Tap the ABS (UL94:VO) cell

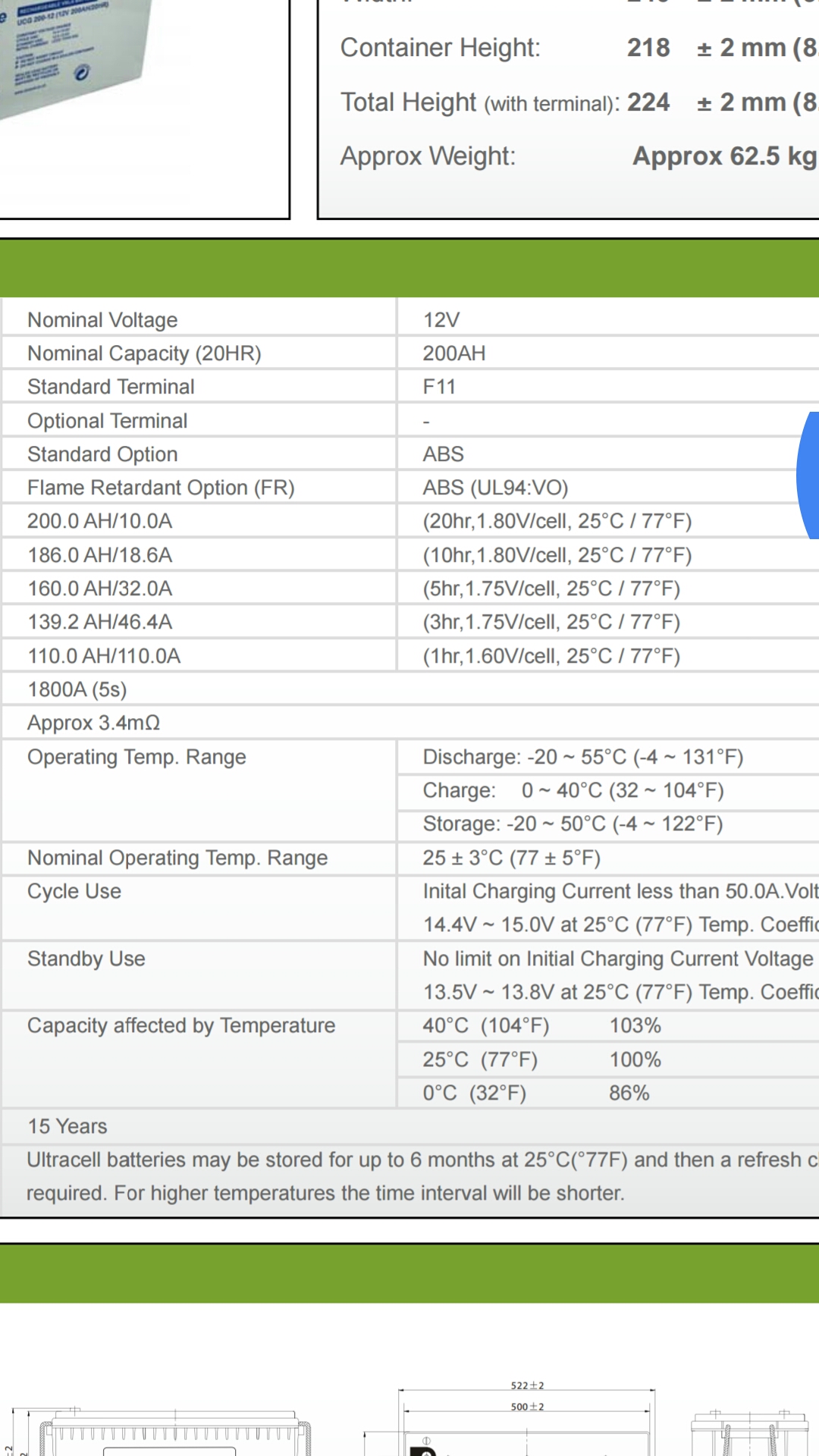(x=495, y=488)
